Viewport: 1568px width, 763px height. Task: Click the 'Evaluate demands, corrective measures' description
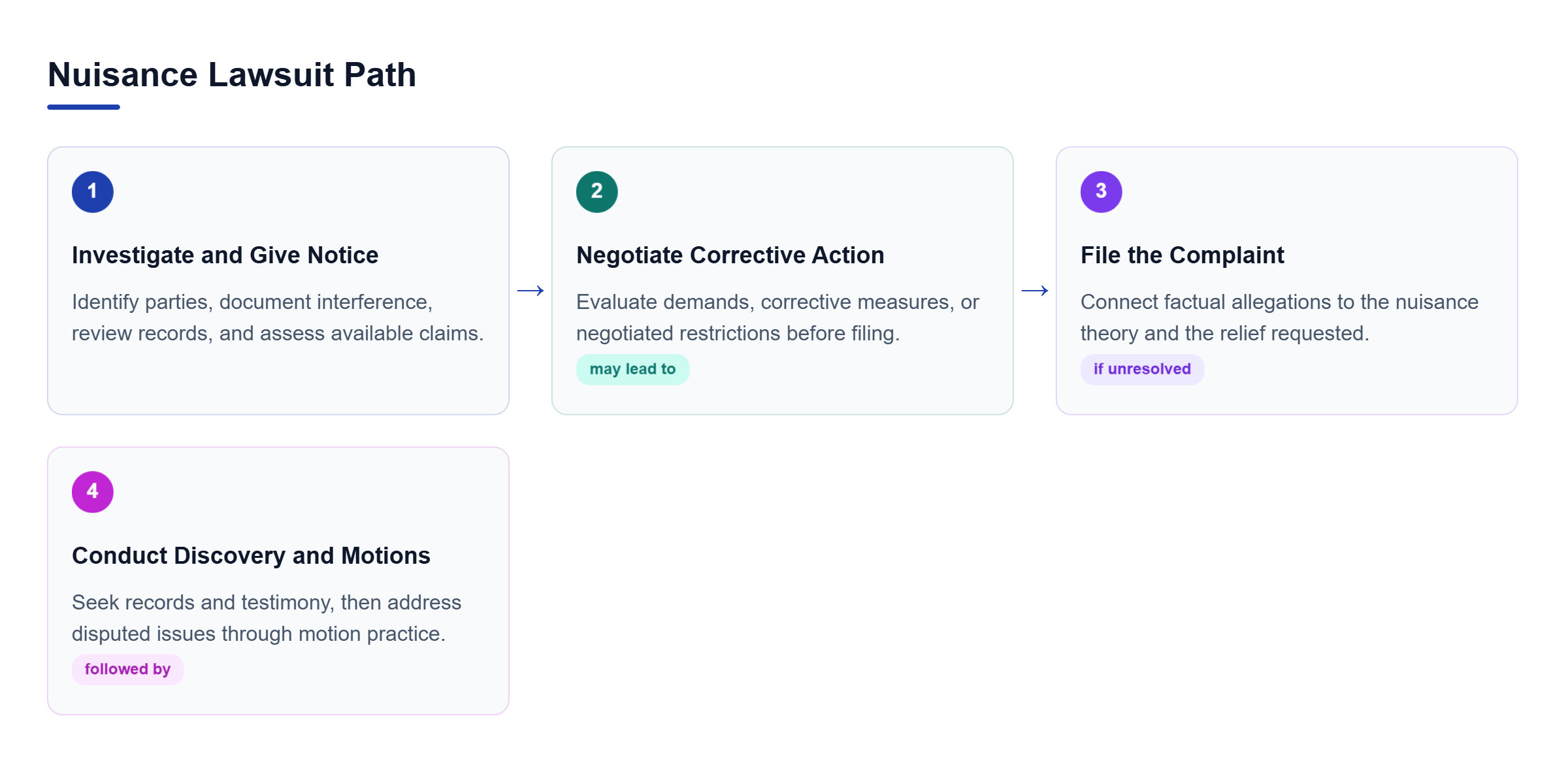[777, 317]
